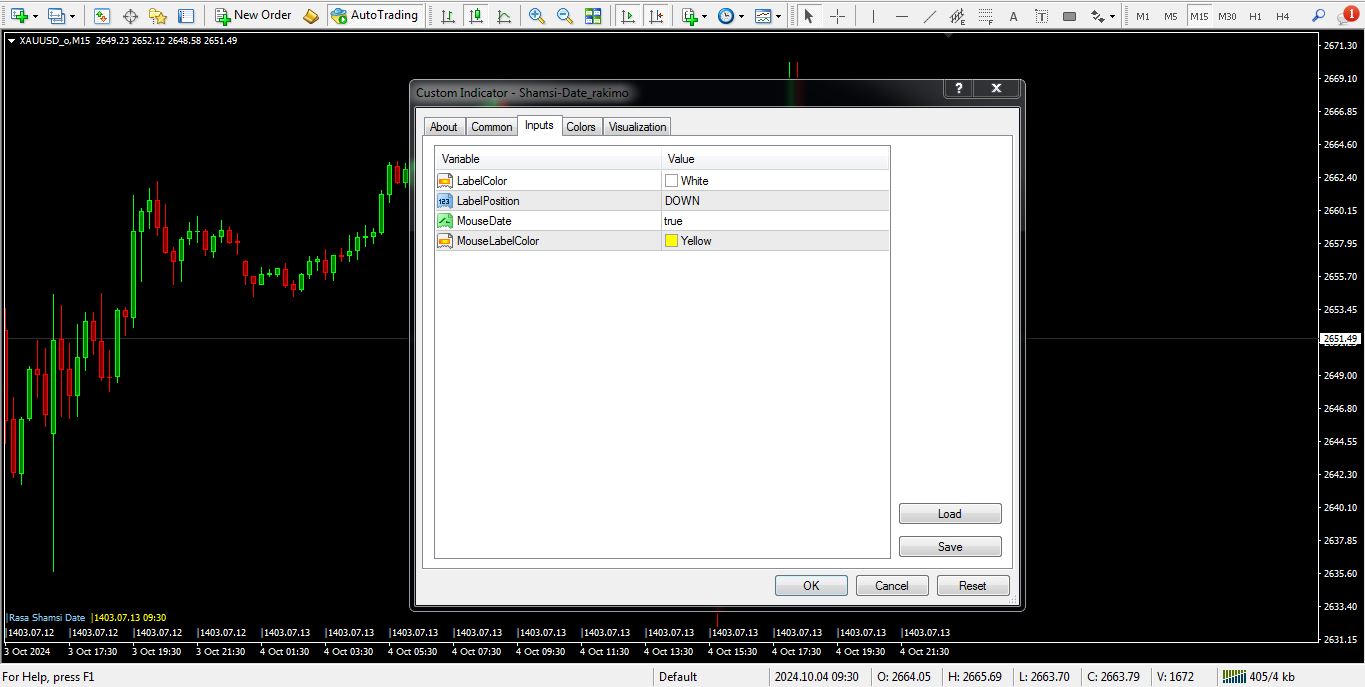This screenshot has width=1365, height=687.
Task: Open the Visualization tab
Action: pyautogui.click(x=637, y=127)
